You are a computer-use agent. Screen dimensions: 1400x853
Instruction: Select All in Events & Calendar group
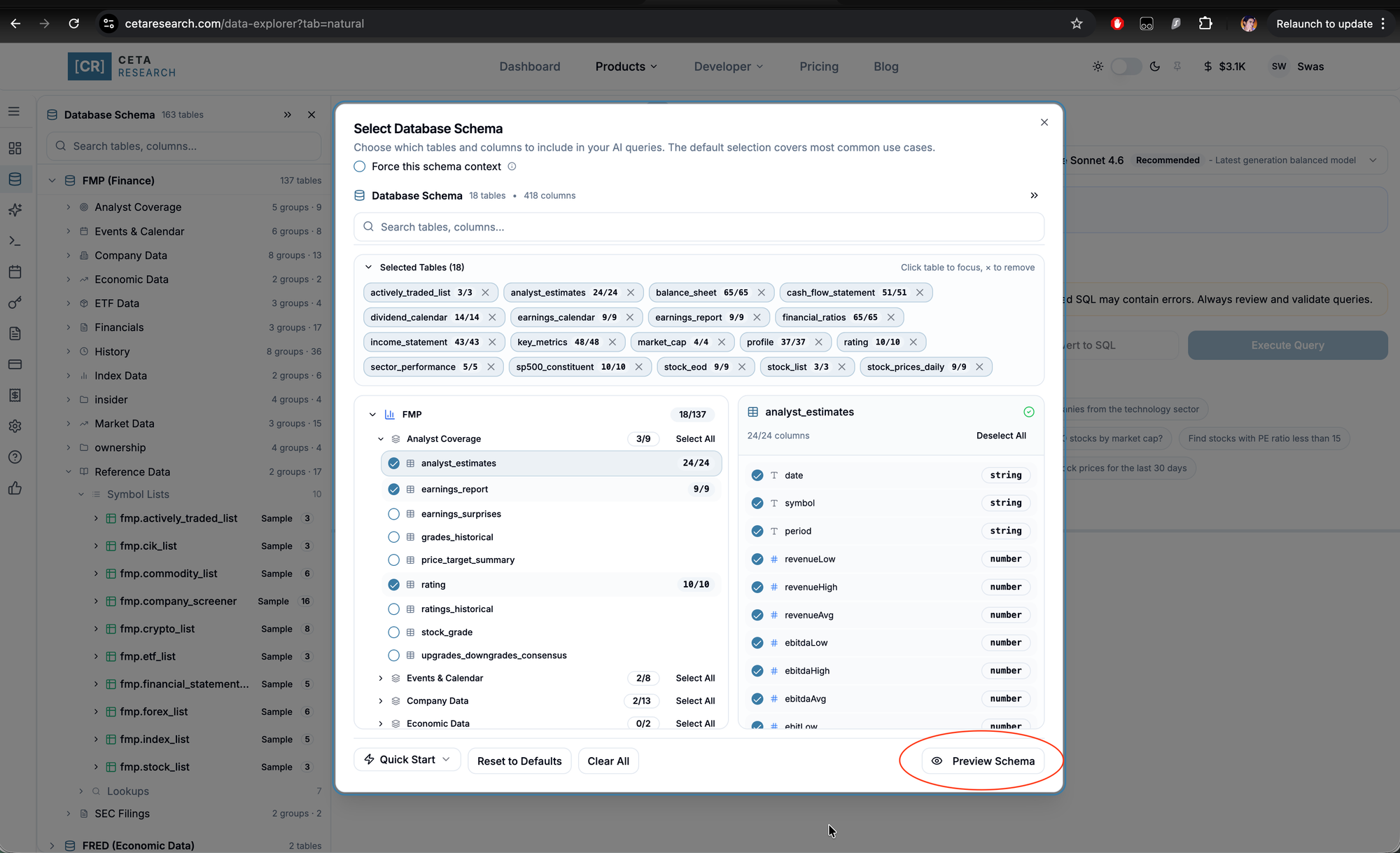tap(695, 679)
